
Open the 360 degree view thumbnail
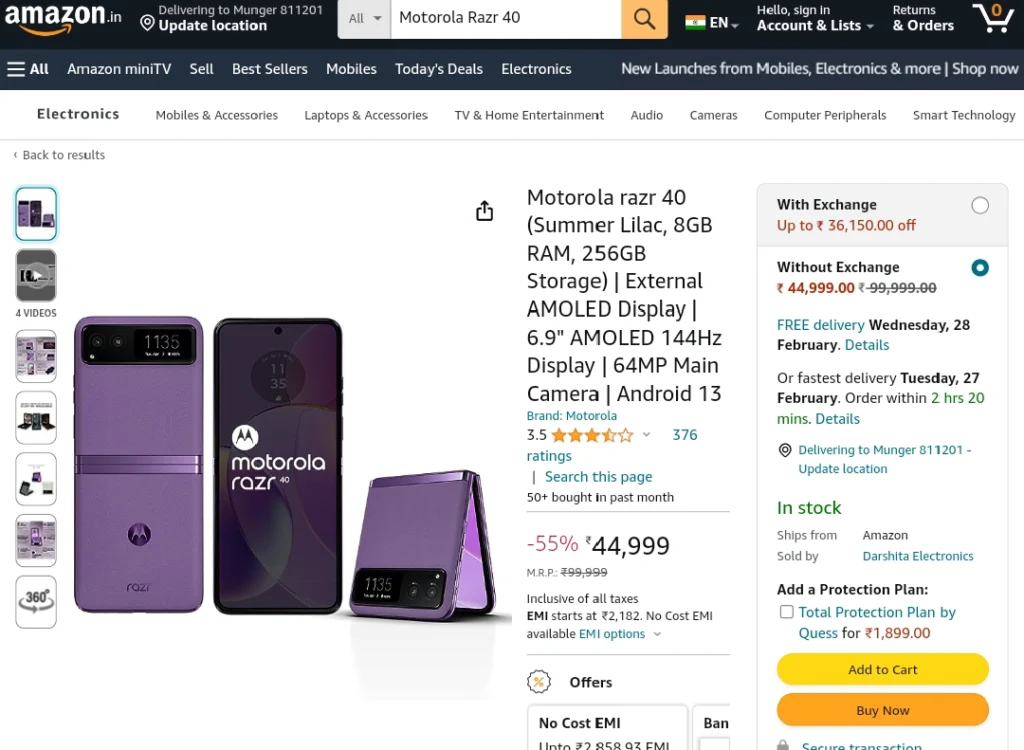click(x=36, y=602)
